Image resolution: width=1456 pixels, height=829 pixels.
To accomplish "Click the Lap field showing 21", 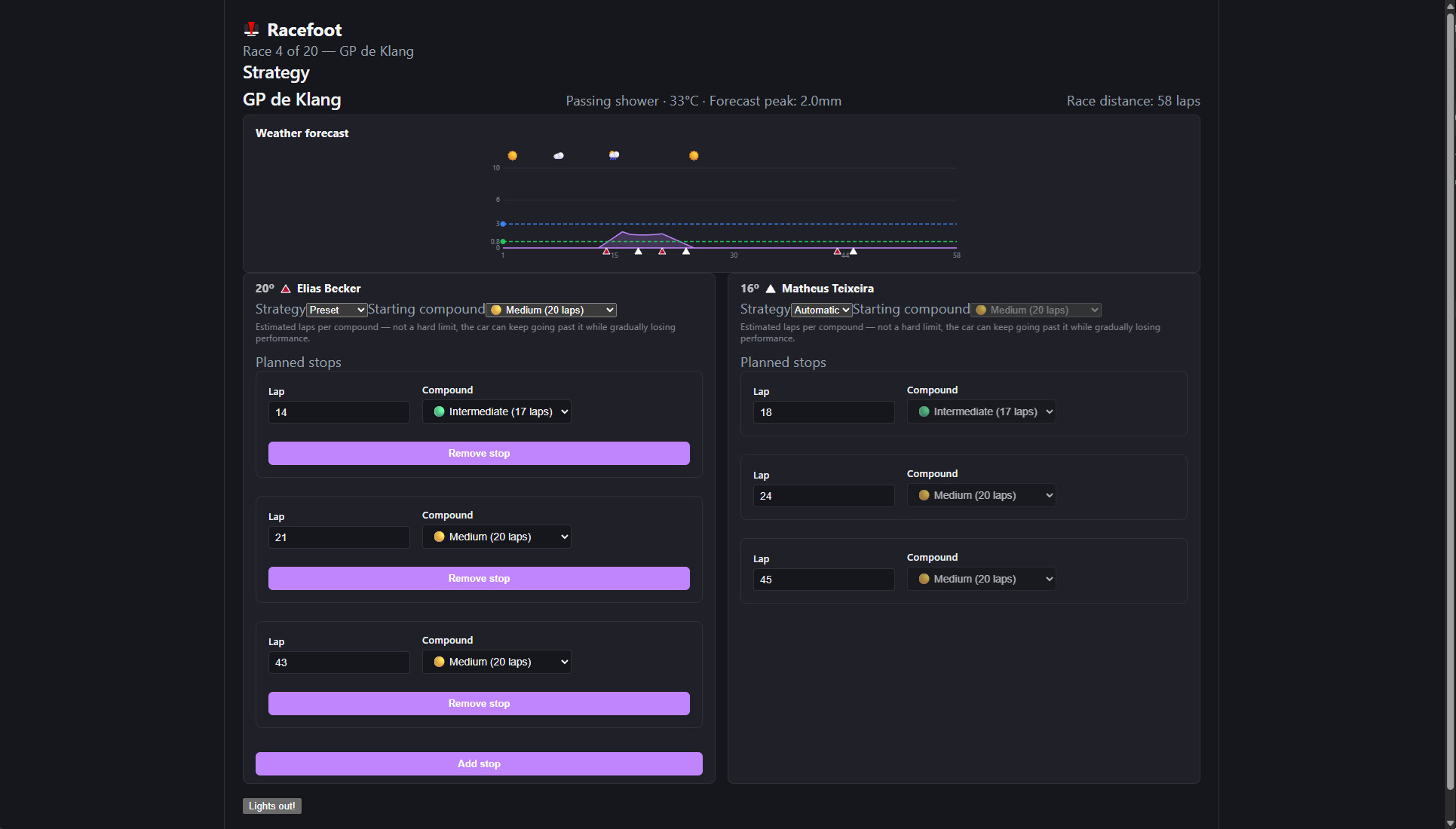I will (x=339, y=537).
